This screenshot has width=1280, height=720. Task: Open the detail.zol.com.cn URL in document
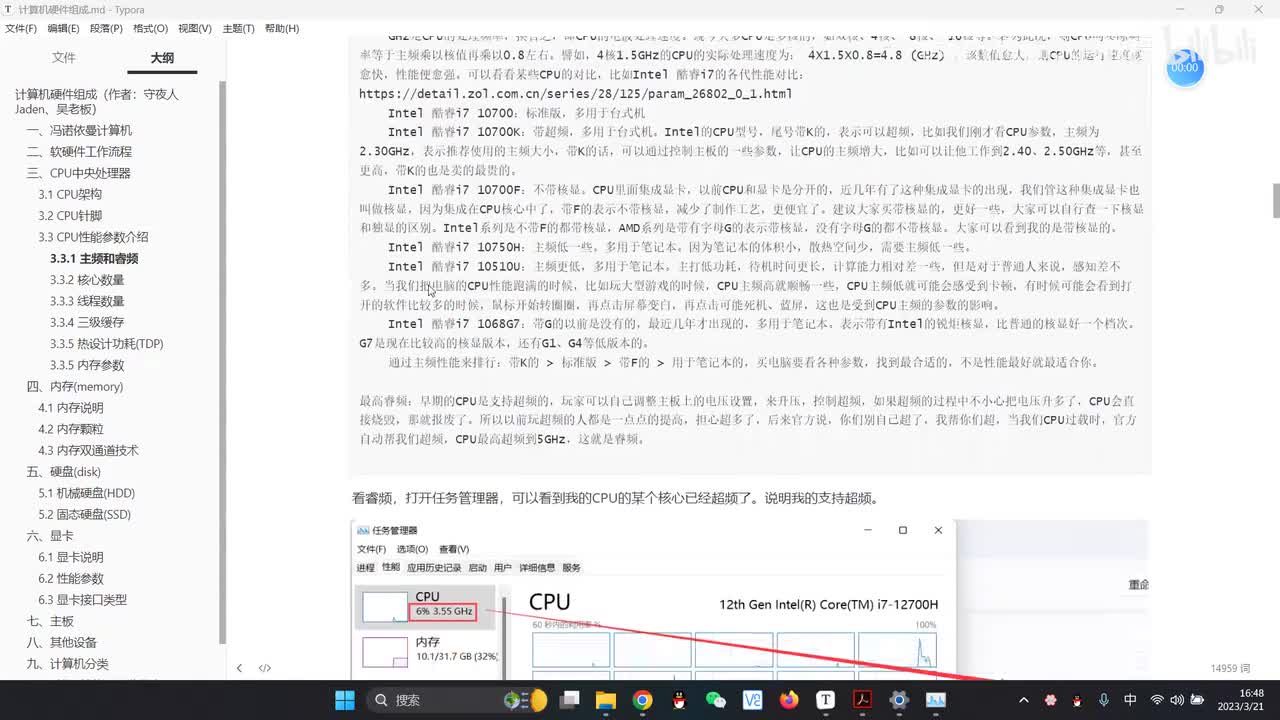(575, 94)
